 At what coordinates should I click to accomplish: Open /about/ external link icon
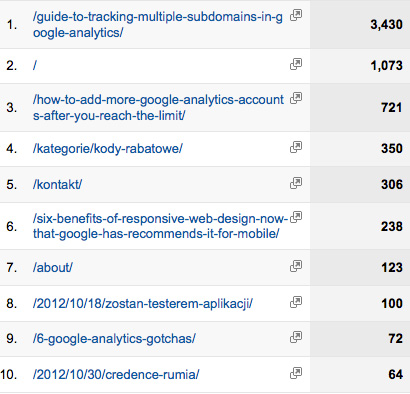pos(296,266)
